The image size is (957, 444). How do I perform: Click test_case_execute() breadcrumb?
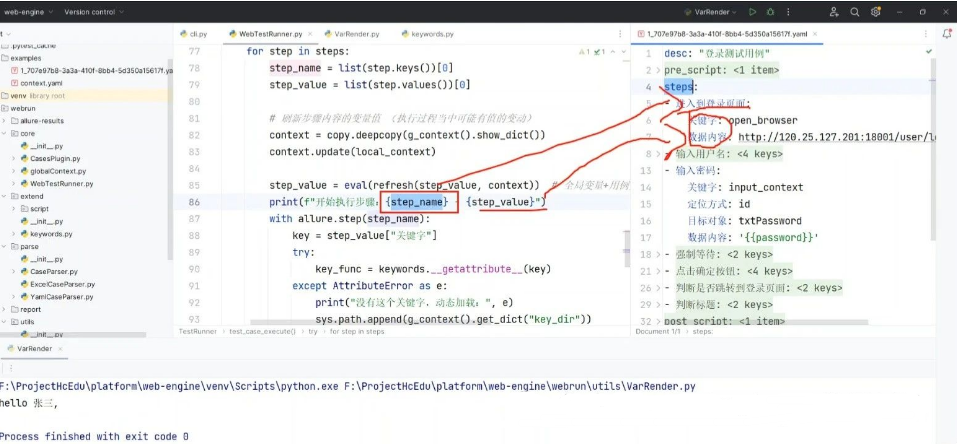262,332
